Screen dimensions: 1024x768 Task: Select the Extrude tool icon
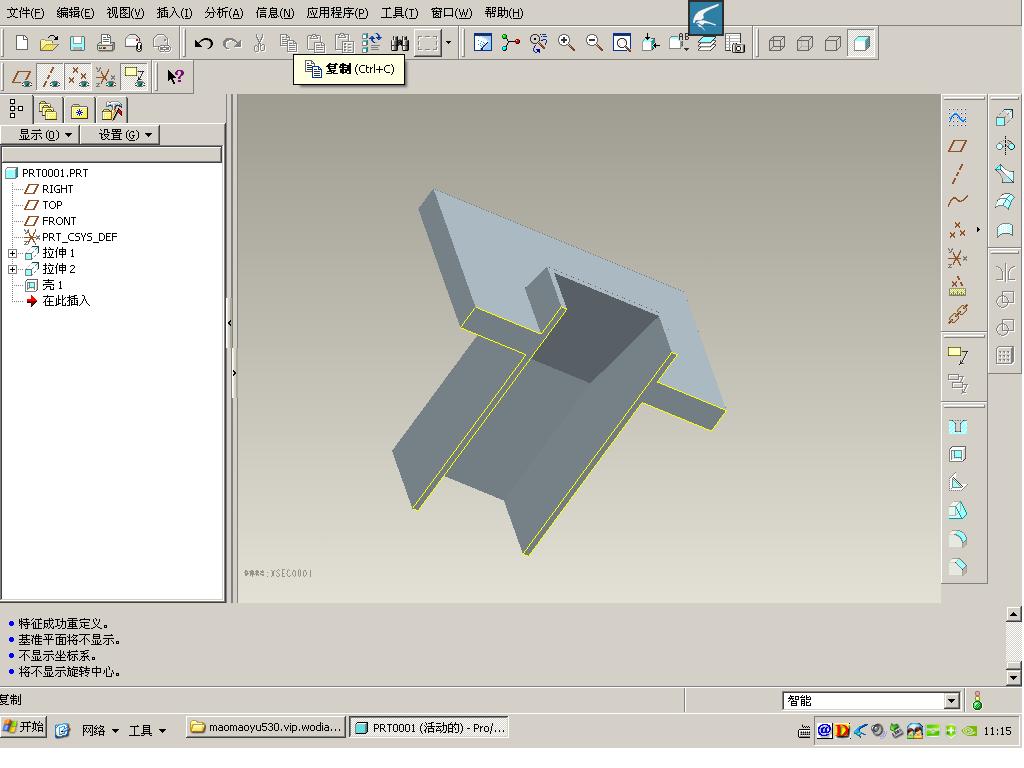(x=1004, y=118)
